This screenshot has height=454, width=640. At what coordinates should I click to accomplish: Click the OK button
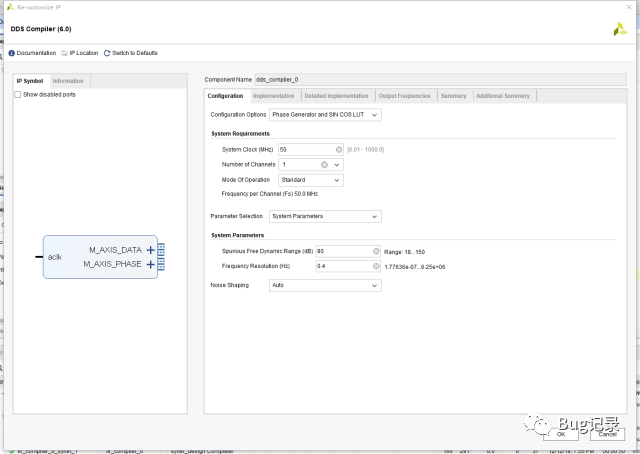click(x=561, y=434)
